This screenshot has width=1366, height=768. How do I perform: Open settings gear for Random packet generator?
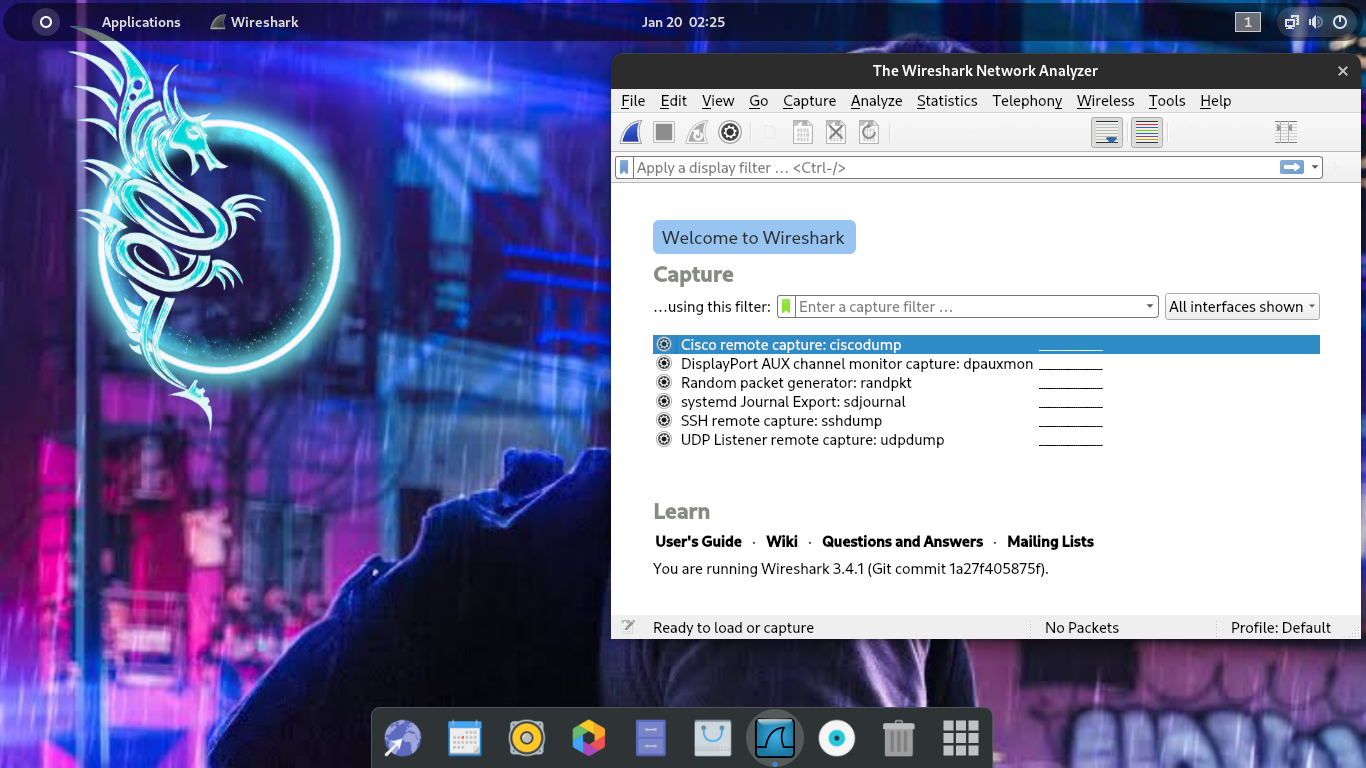664,383
